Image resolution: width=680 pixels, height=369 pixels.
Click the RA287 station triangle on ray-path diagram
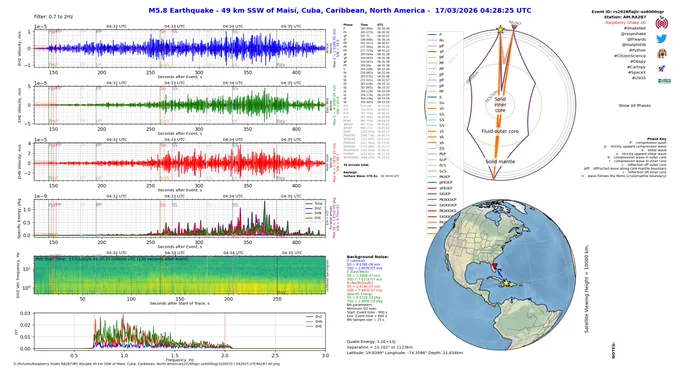click(514, 27)
